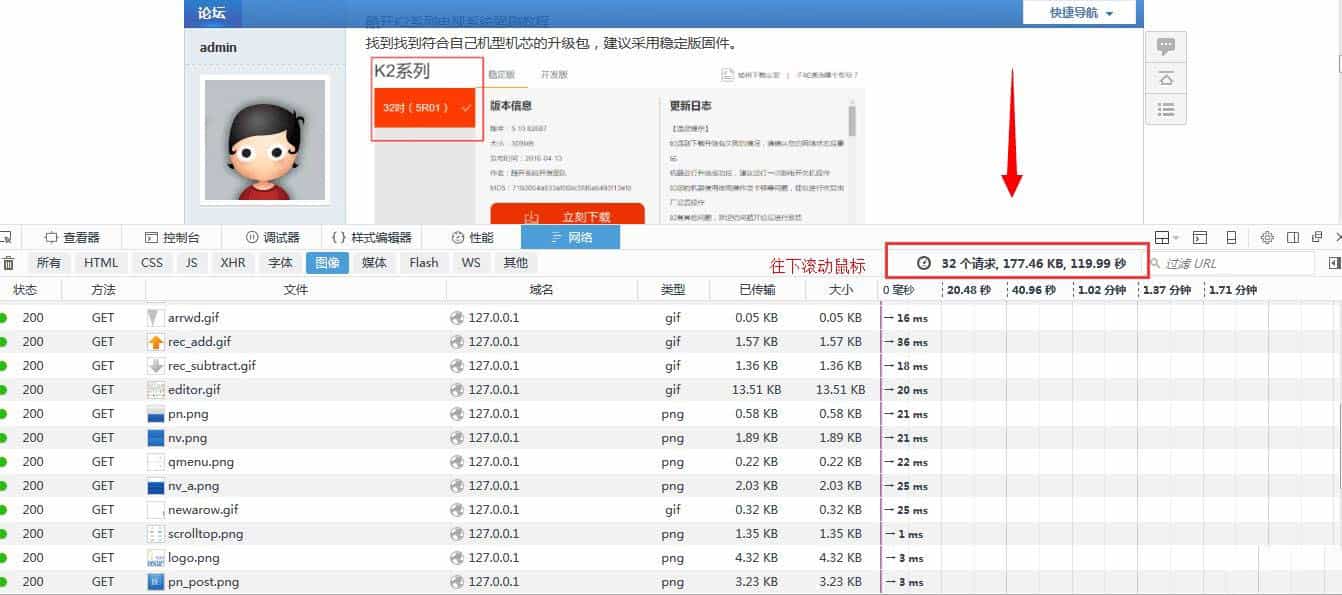
Task: Clear the network requests log
Action: 10,263
